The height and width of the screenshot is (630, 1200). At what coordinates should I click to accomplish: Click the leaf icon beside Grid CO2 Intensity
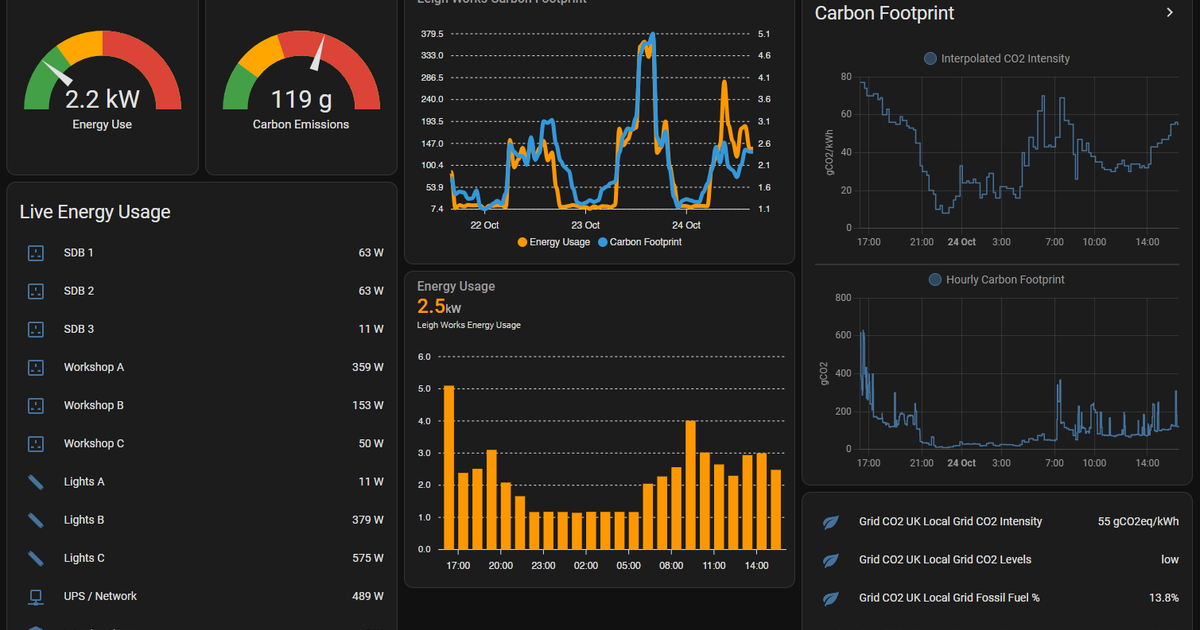(x=830, y=522)
